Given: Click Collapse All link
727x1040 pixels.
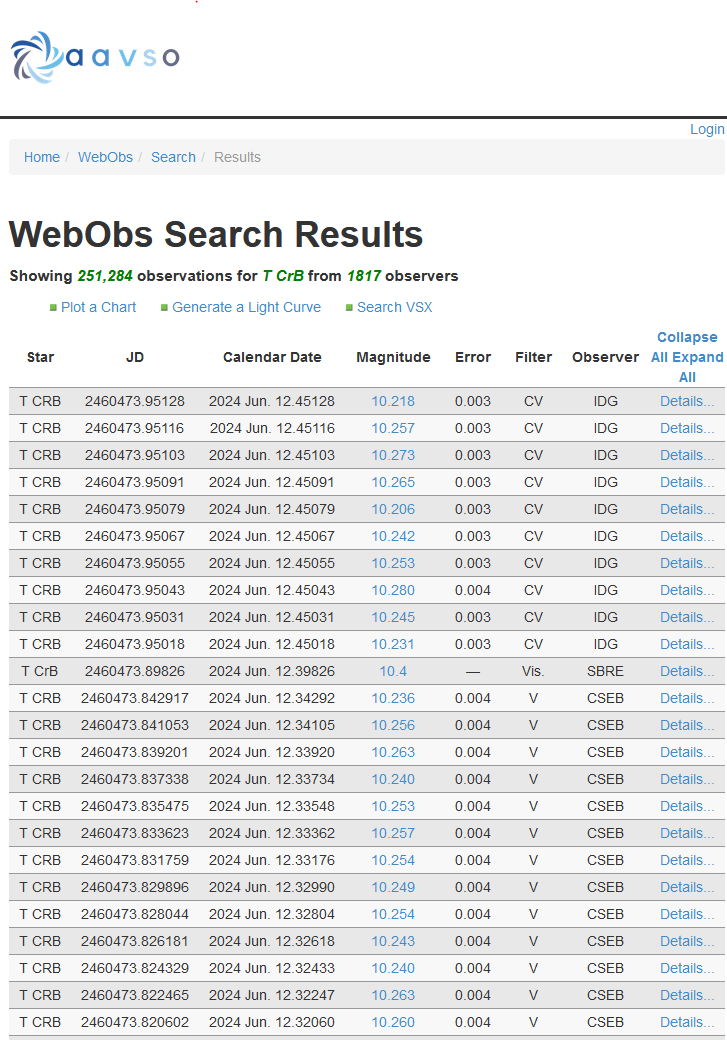Looking at the screenshot, I should point(687,338).
